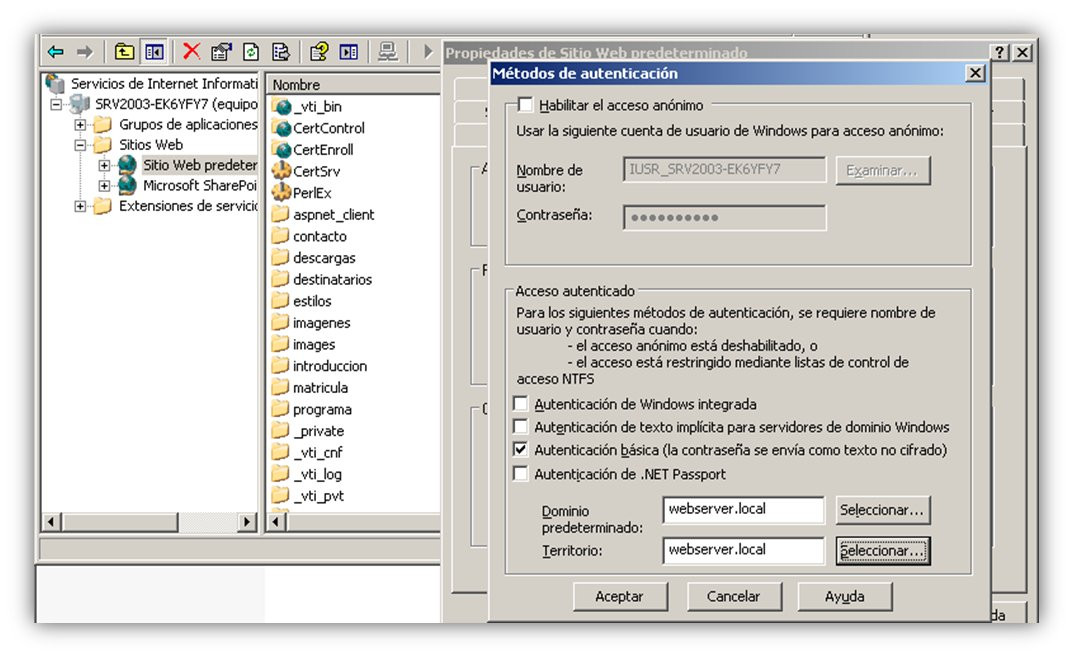This screenshot has width=1073, height=657.
Task: Click the Aceptar button
Action: (x=620, y=597)
